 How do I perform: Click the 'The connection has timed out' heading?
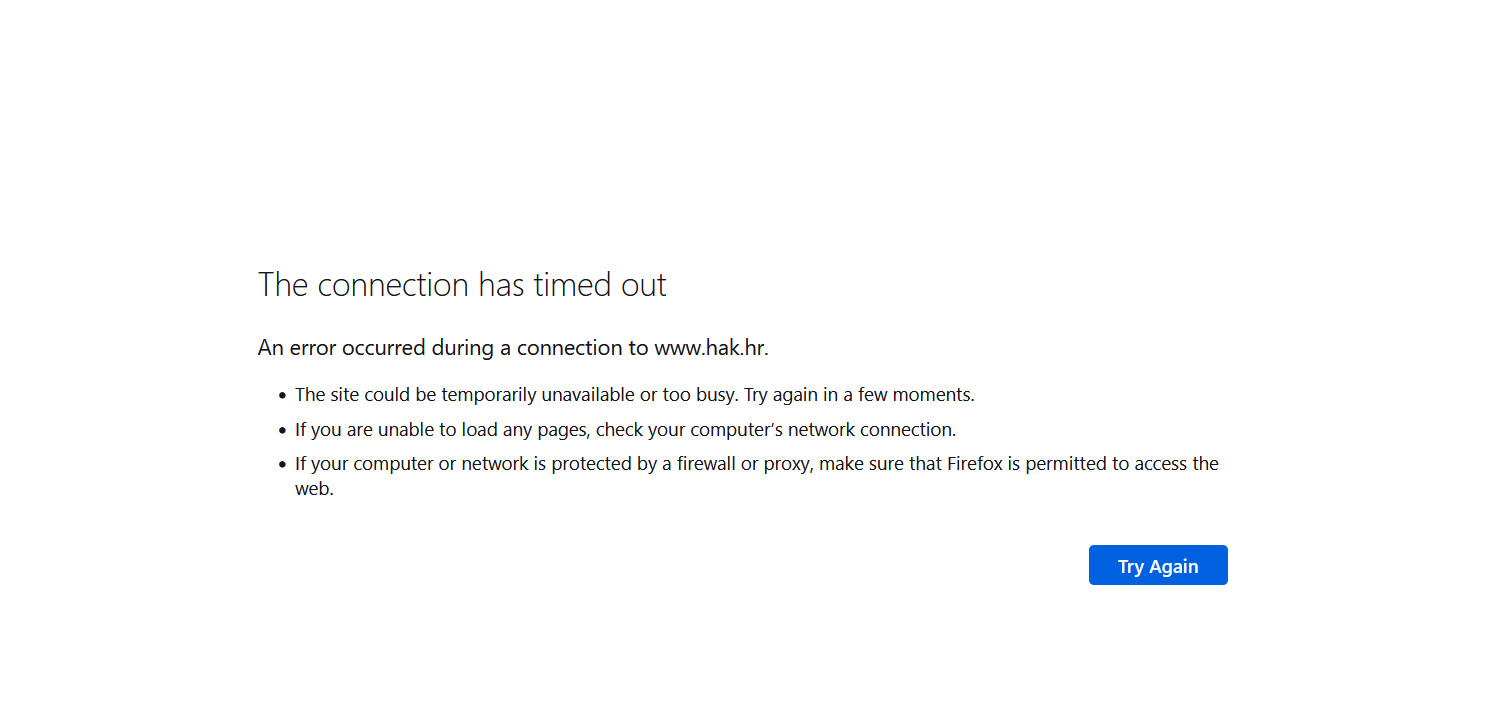[x=461, y=285]
